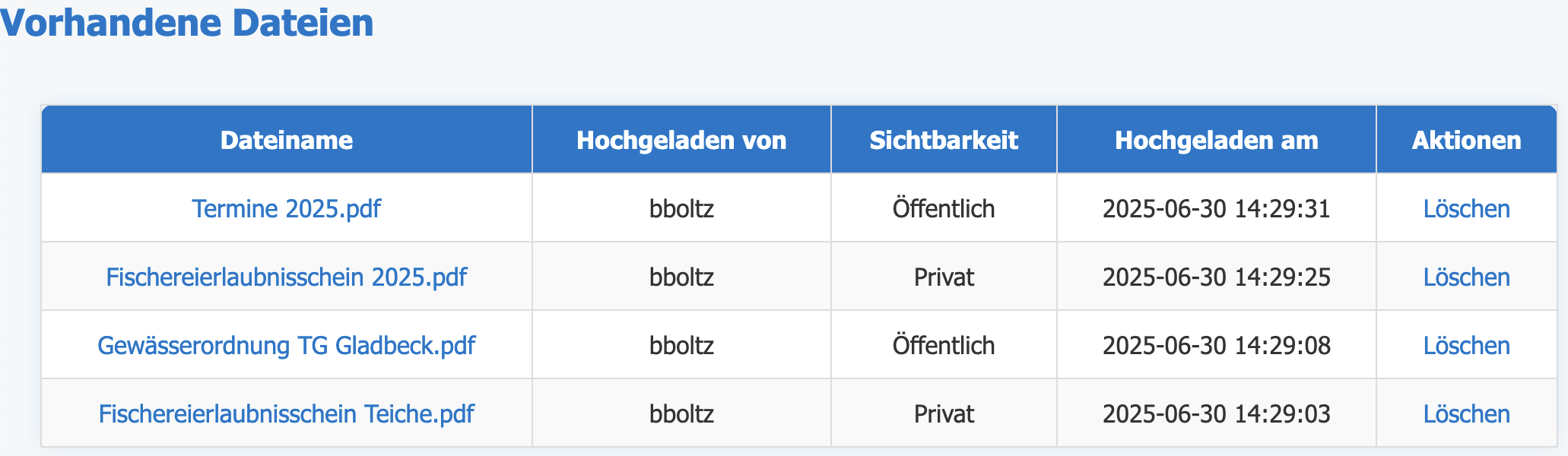
Task: Click Löschen for Fischereierlaubnisschein 2025.pdf
Action: pos(1466,277)
